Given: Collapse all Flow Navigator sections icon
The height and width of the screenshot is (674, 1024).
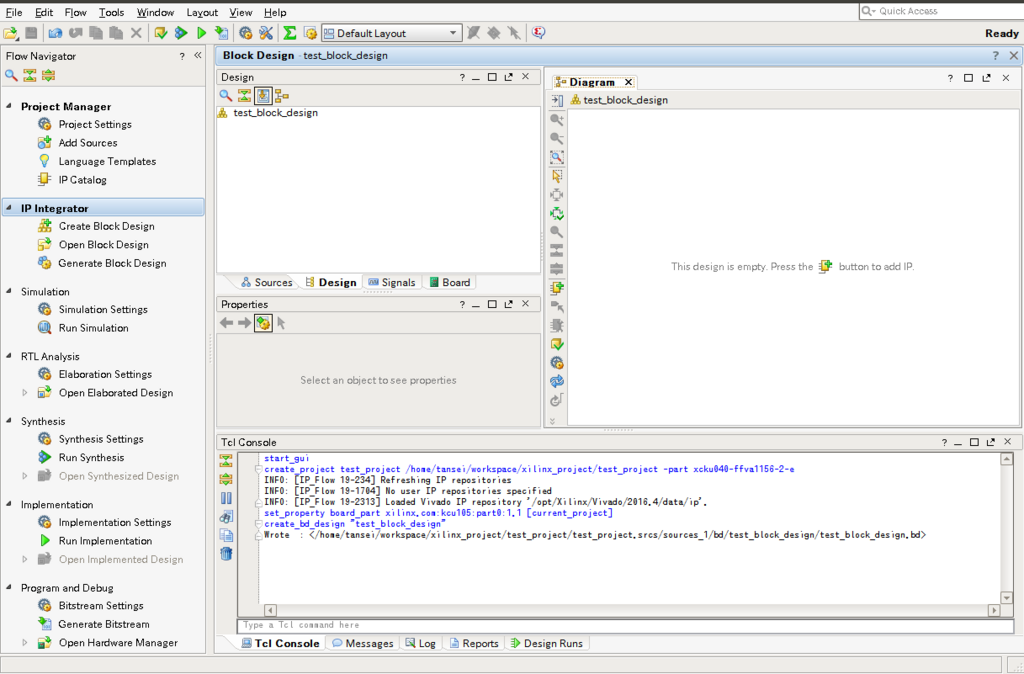Looking at the screenshot, I should pos(29,76).
